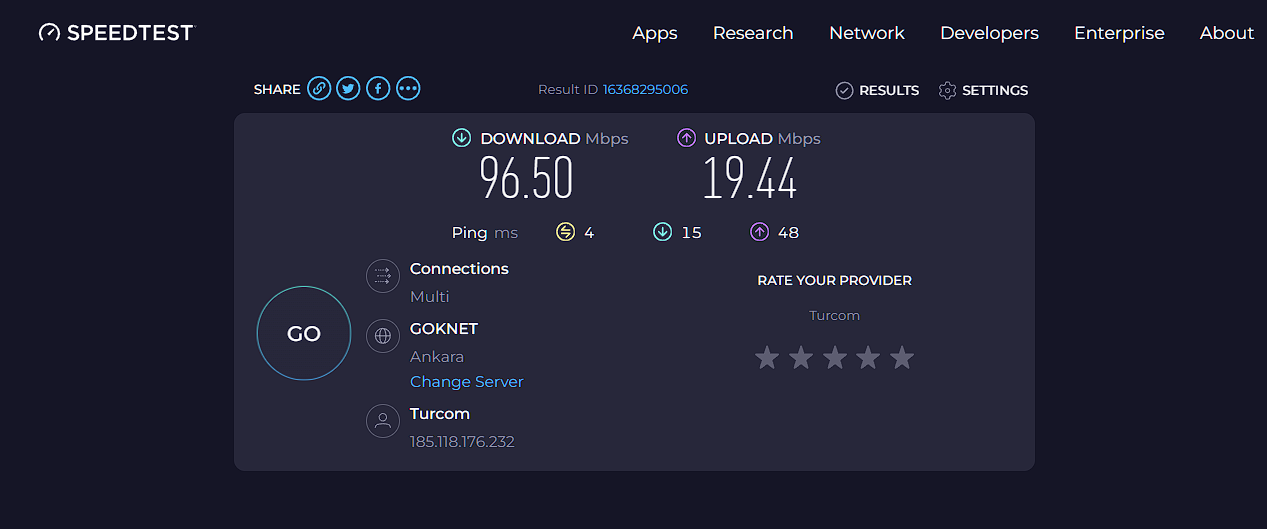Click the Ping ms label
The image size is (1267, 529).
pos(485,233)
